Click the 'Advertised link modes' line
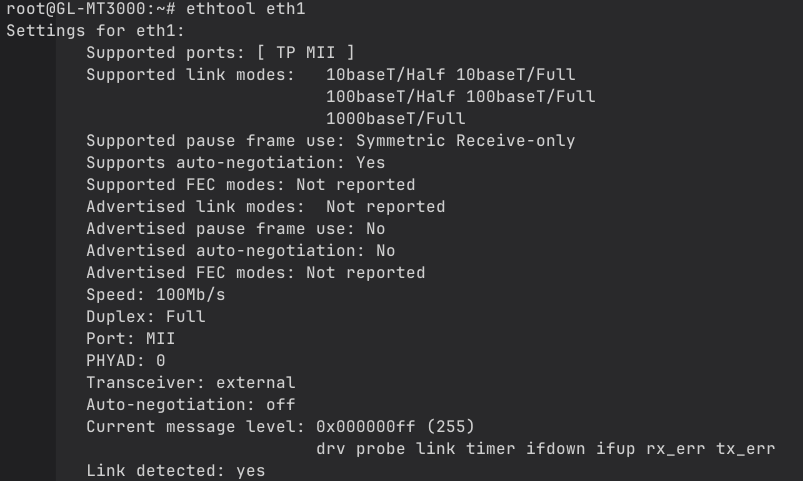Viewport: 803px width, 481px height. pos(265,206)
